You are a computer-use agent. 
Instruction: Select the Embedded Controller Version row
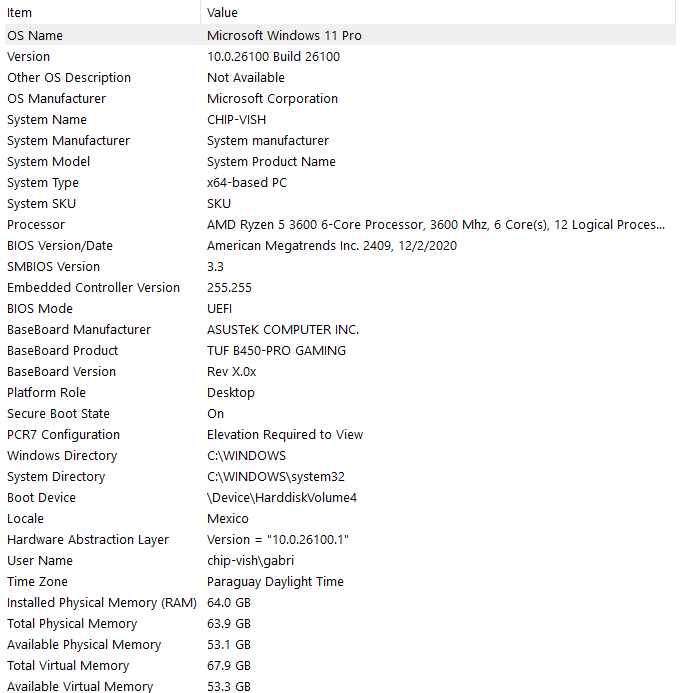coord(340,287)
